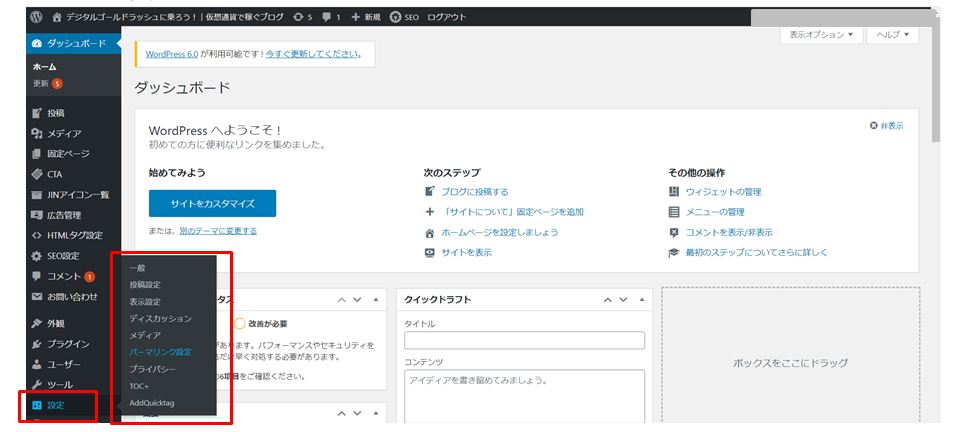Open the comments bubble icon in admin bar

click(x=328, y=17)
